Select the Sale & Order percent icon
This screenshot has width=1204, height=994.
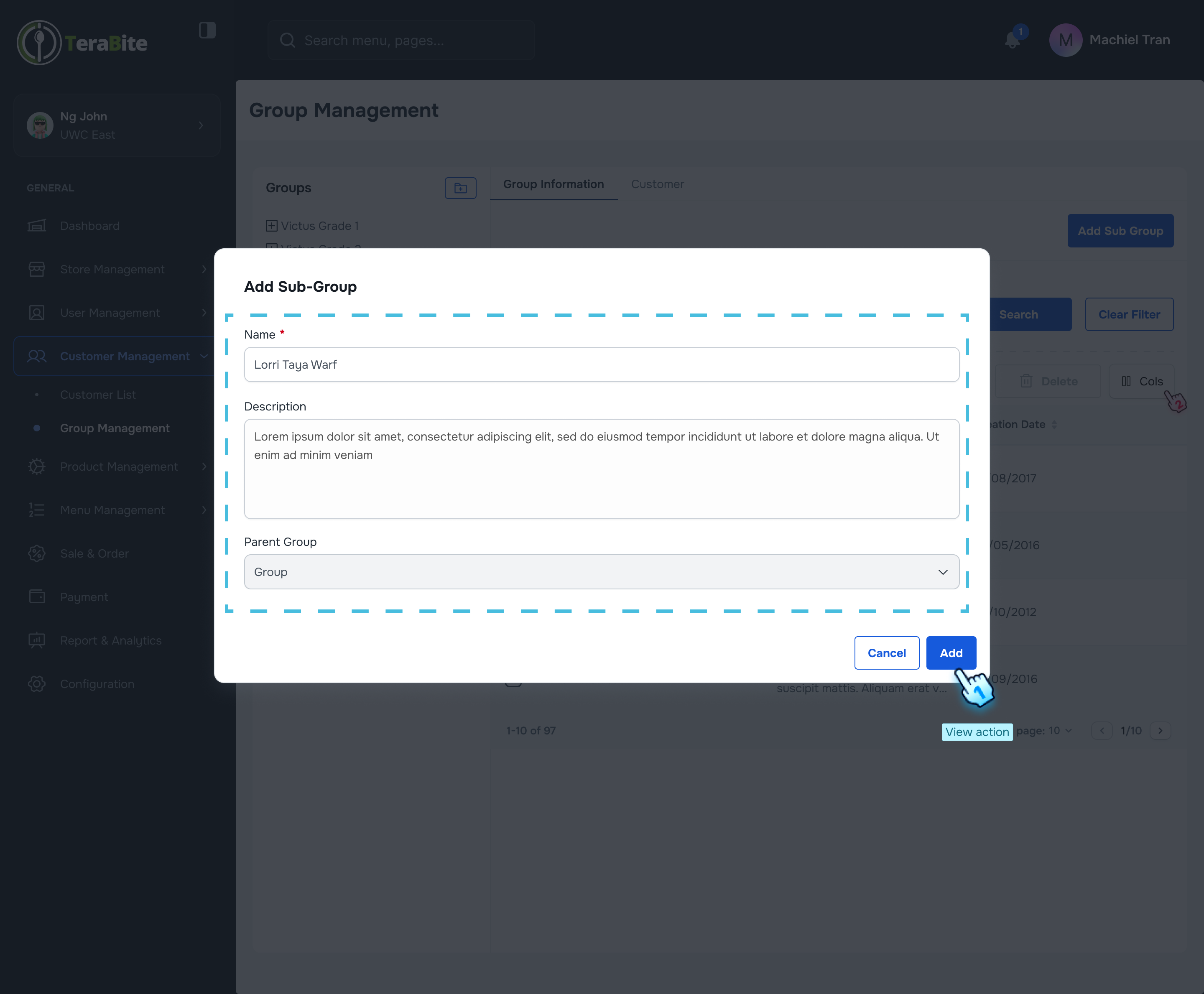pos(37,553)
